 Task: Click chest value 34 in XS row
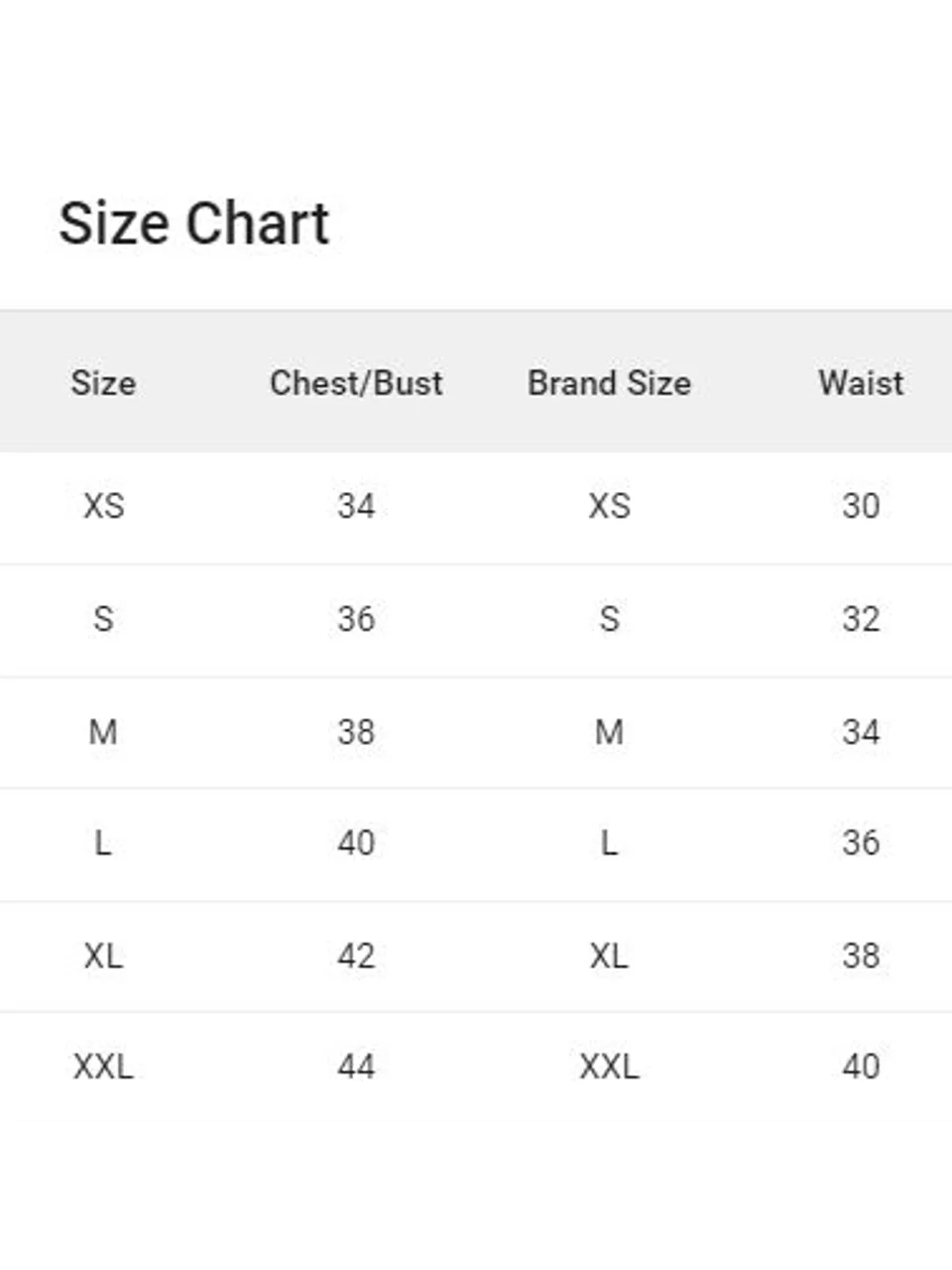coord(356,506)
